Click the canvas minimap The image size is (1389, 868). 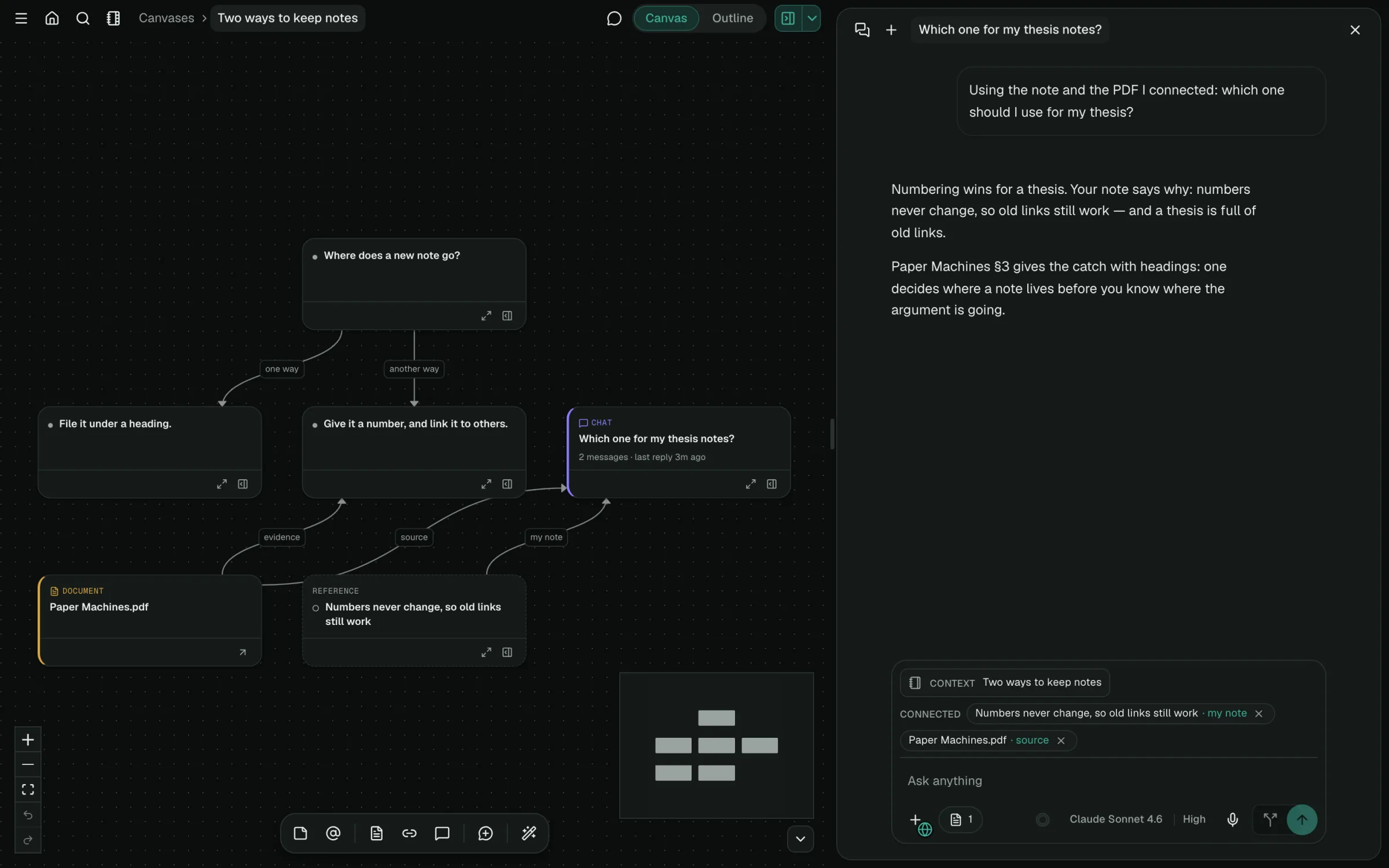pyautogui.click(x=716, y=745)
